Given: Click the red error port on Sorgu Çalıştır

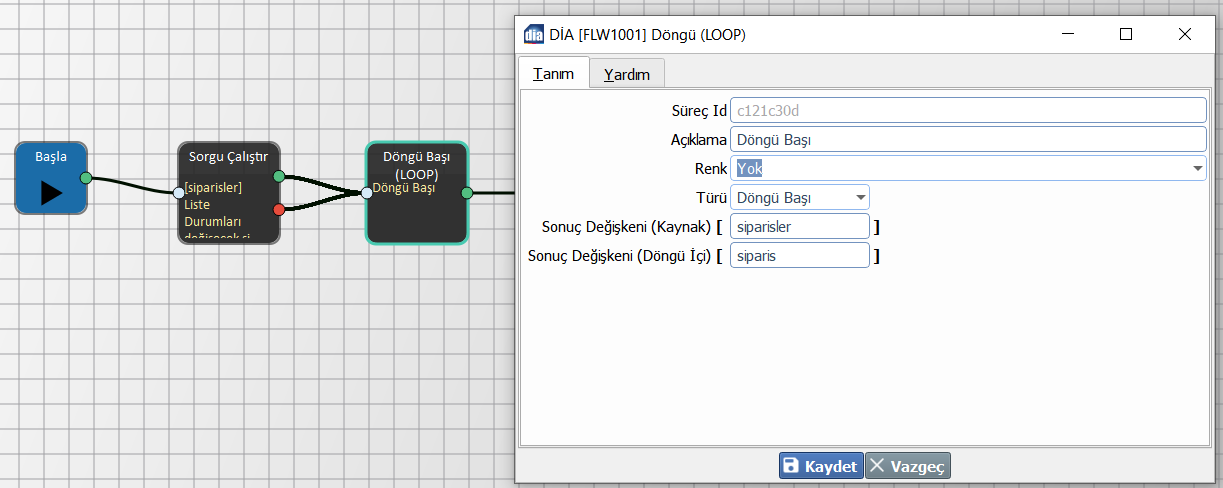Looking at the screenshot, I should coord(279,209).
